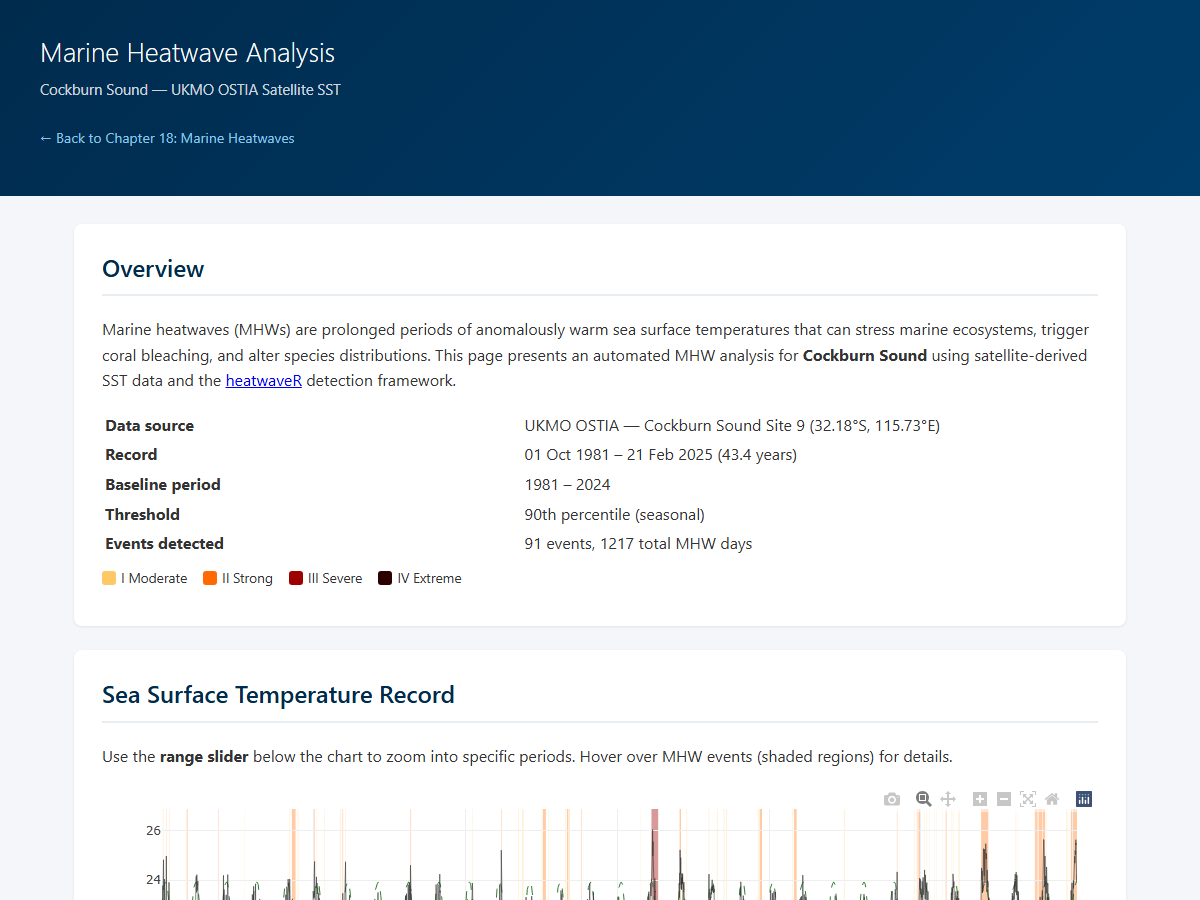Image resolution: width=1200 pixels, height=900 pixels.
Task: Click the Marine Heatwave Analysis page title
Action: 187,53
